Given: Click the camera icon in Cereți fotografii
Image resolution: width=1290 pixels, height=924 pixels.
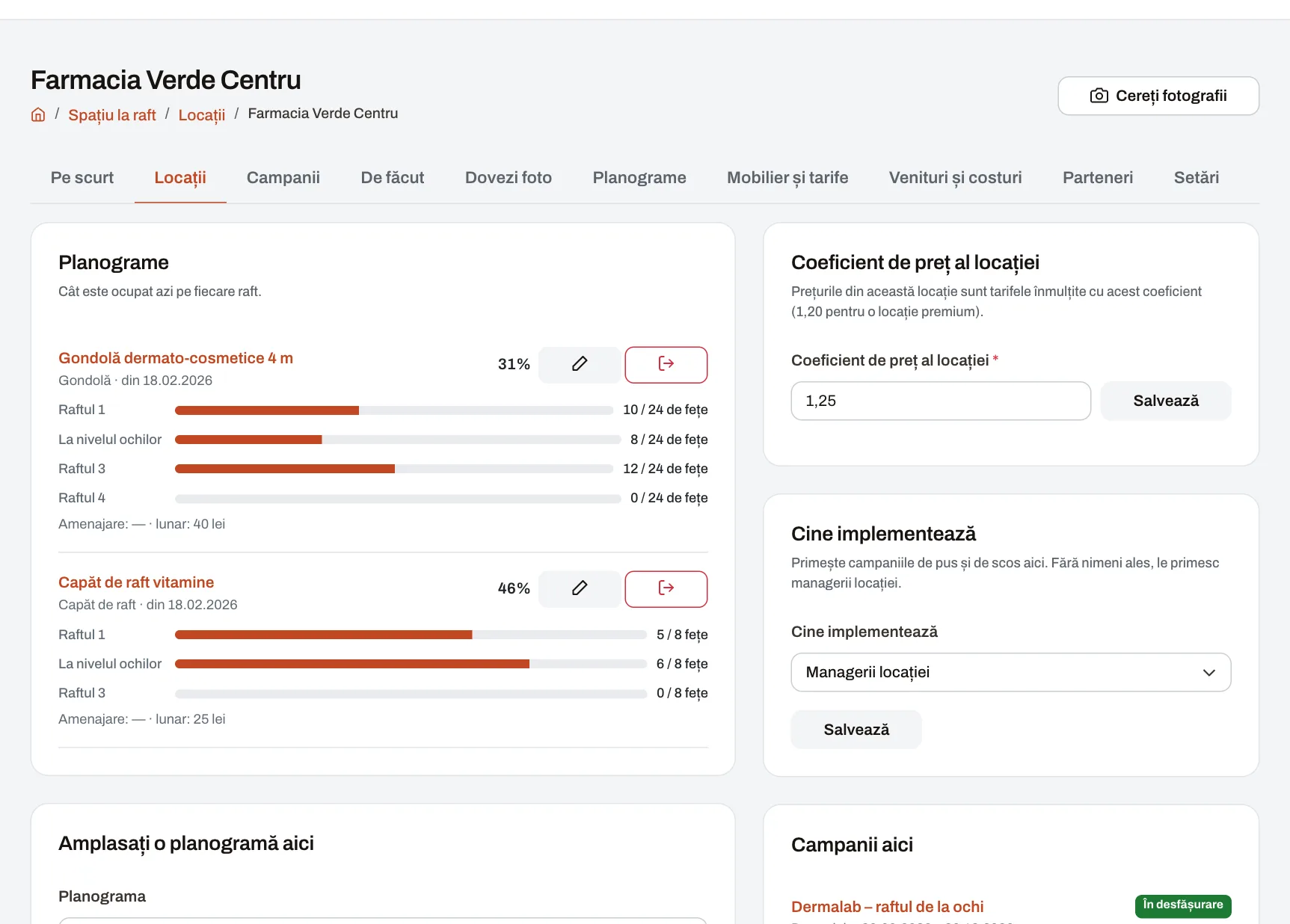Looking at the screenshot, I should click(1099, 96).
